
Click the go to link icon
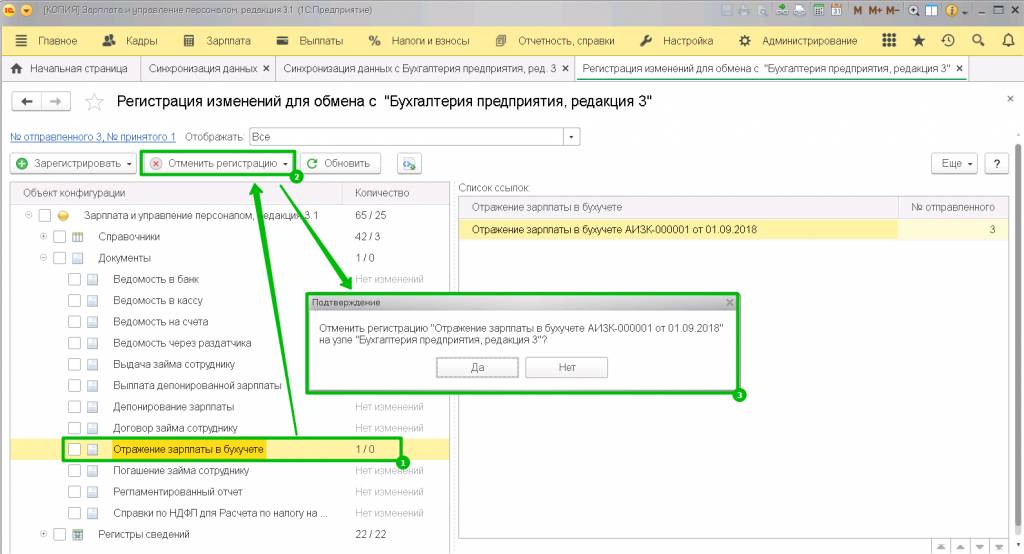(800, 10)
